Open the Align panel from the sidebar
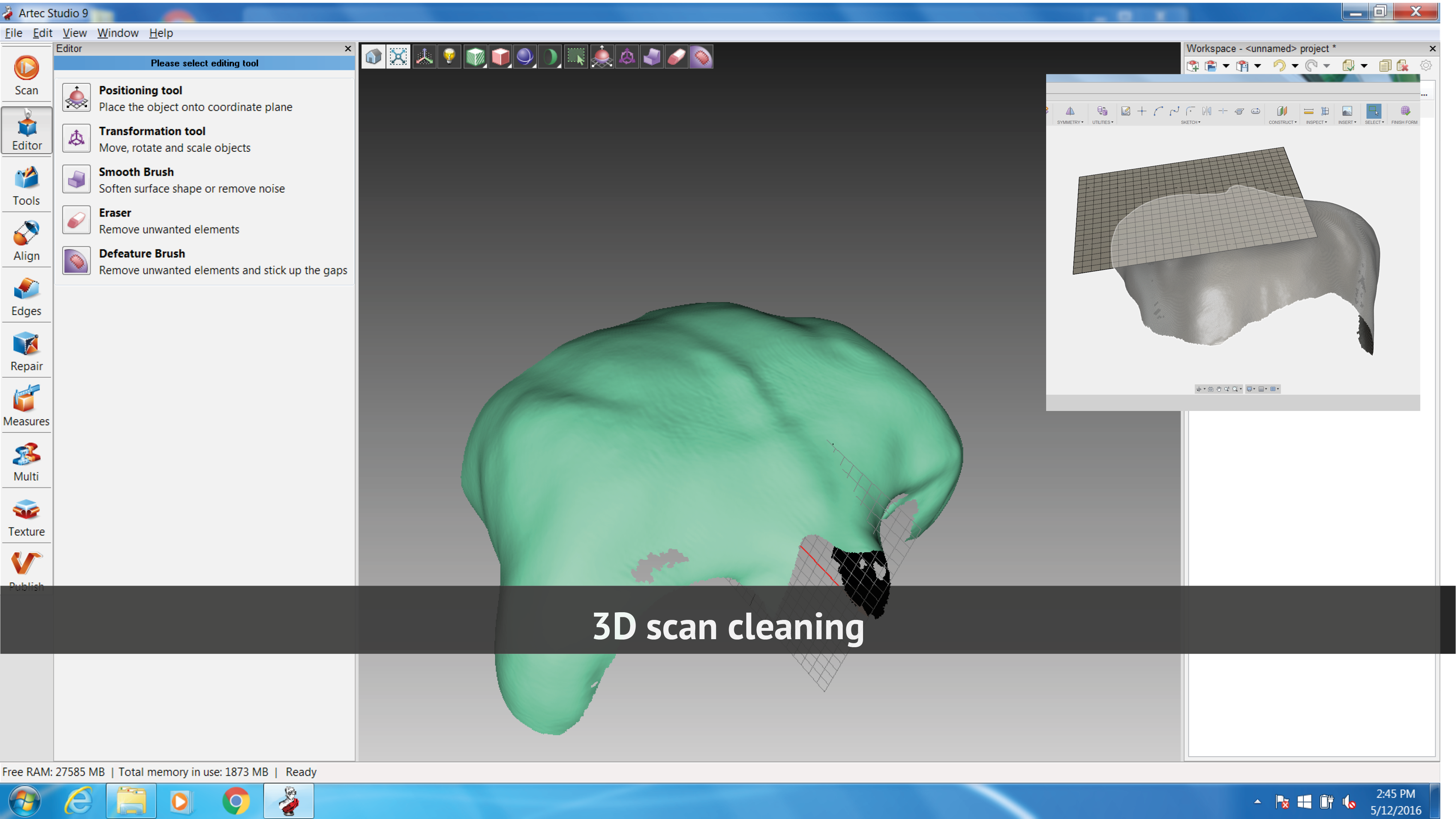This screenshot has height=819, width=1456. click(x=26, y=241)
